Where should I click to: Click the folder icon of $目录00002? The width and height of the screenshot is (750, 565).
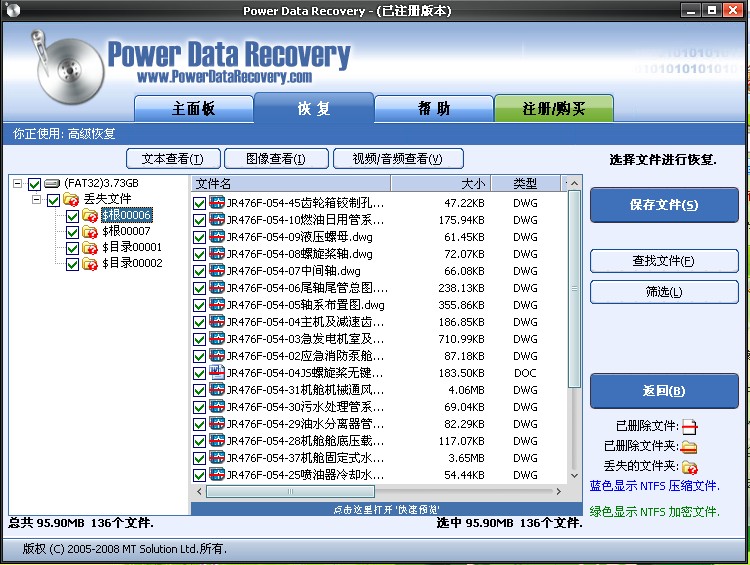(x=90, y=263)
